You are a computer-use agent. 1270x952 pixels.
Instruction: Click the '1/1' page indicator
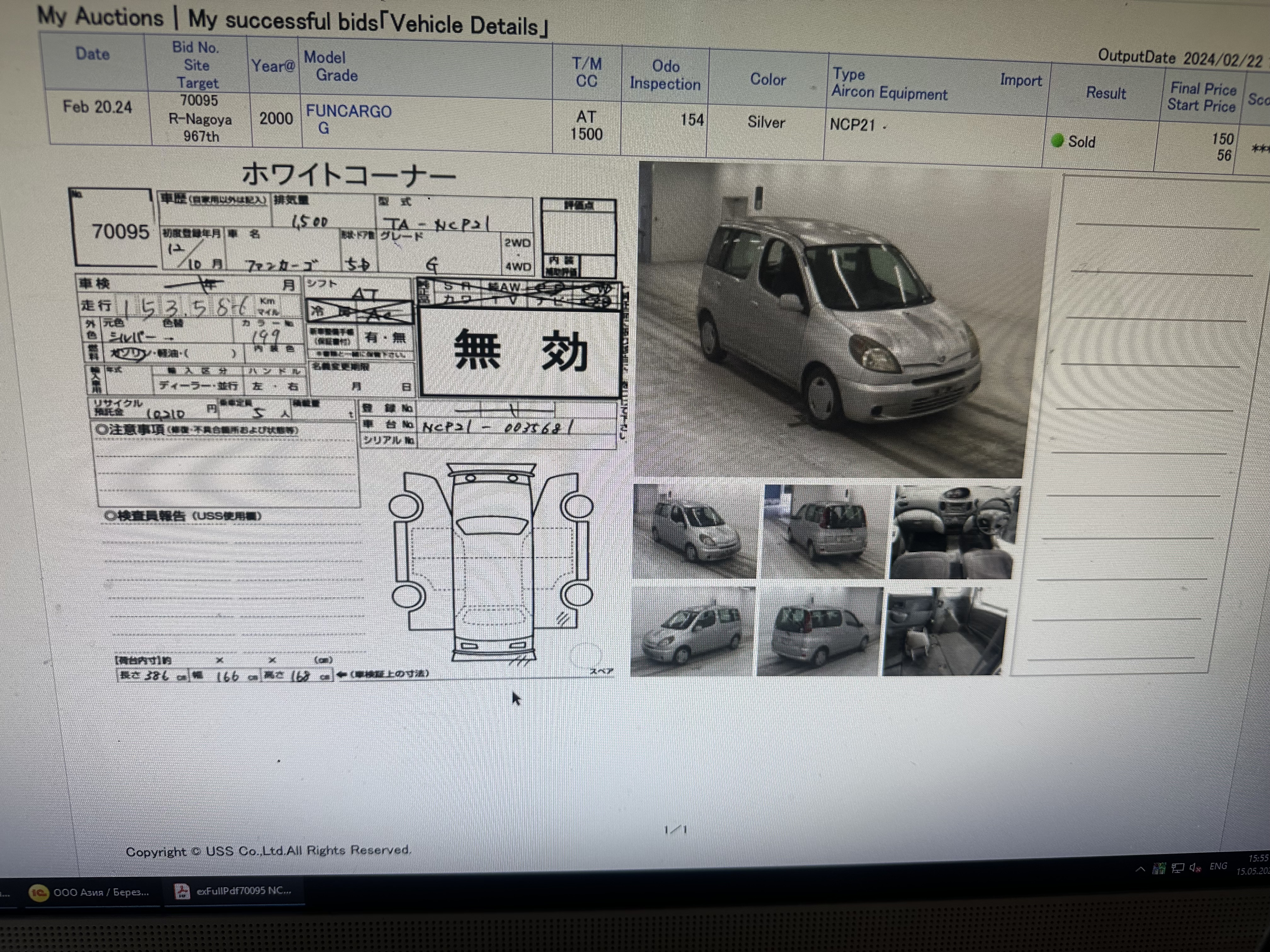[x=675, y=829]
